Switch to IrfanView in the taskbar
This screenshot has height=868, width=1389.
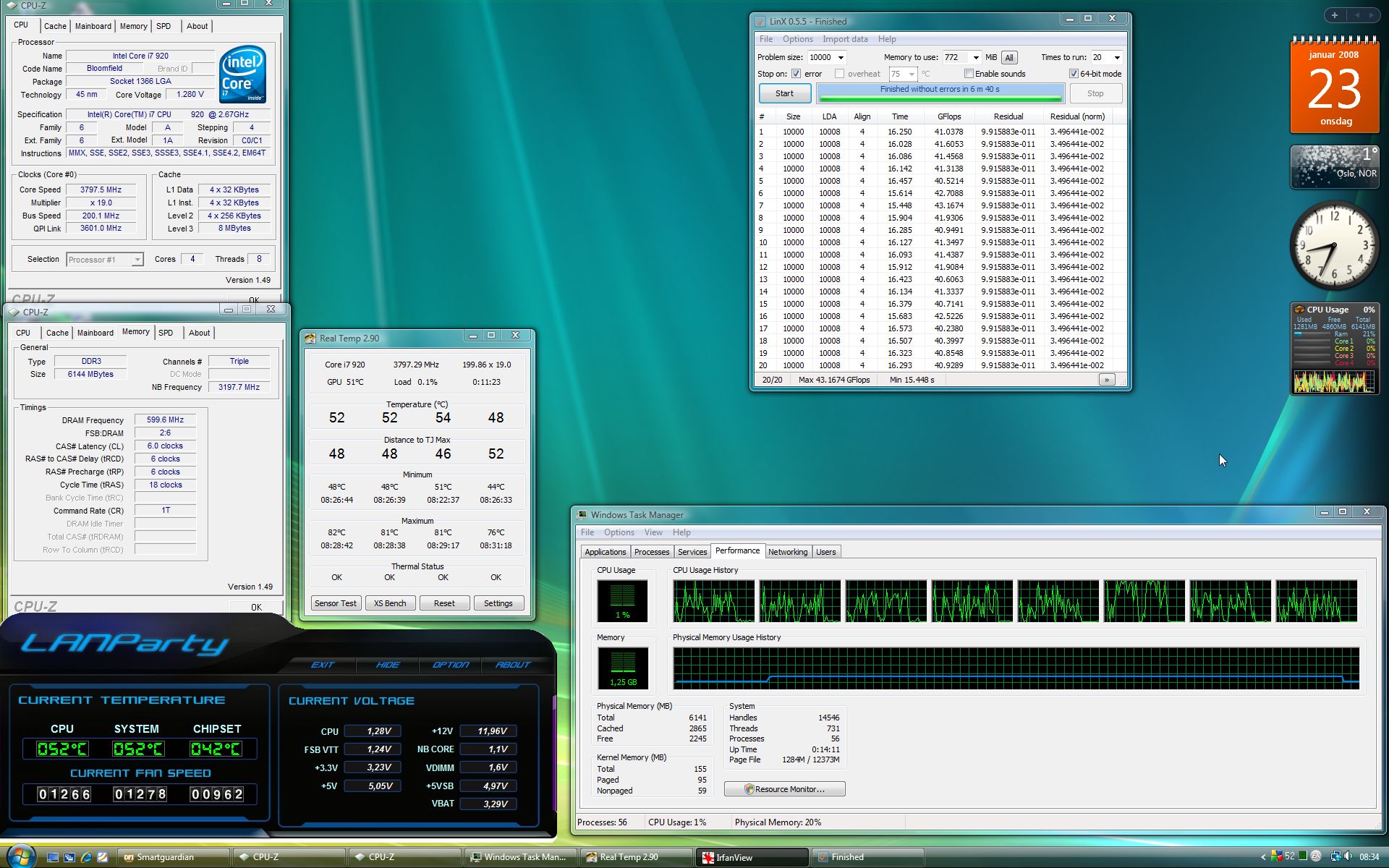752,857
